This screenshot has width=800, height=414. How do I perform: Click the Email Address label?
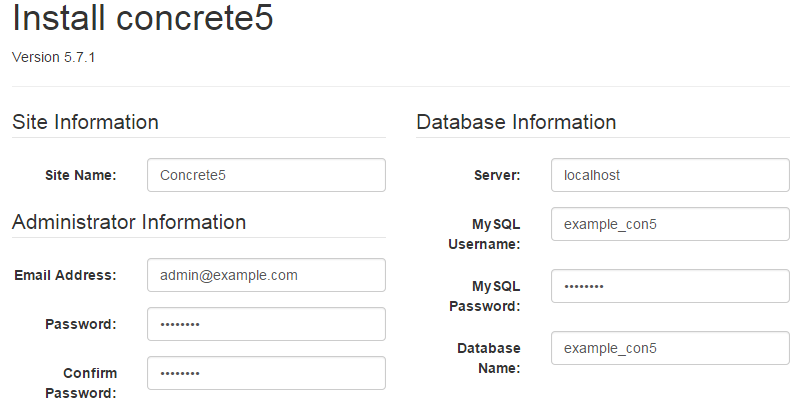coord(65,275)
